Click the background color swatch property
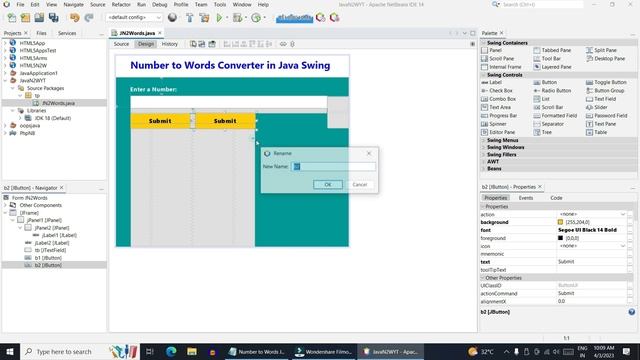The image size is (640, 360). point(560,222)
